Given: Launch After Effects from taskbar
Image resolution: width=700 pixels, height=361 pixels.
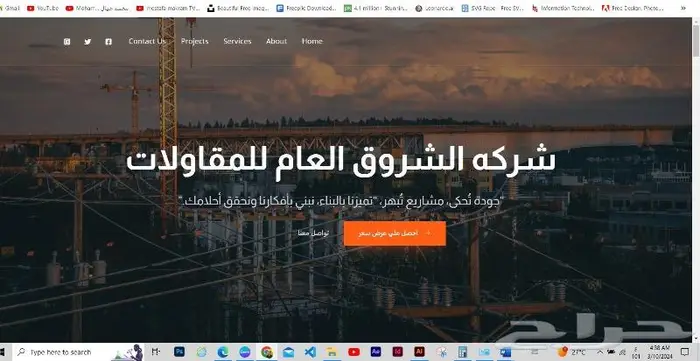Looking at the screenshot, I should pos(376,352).
